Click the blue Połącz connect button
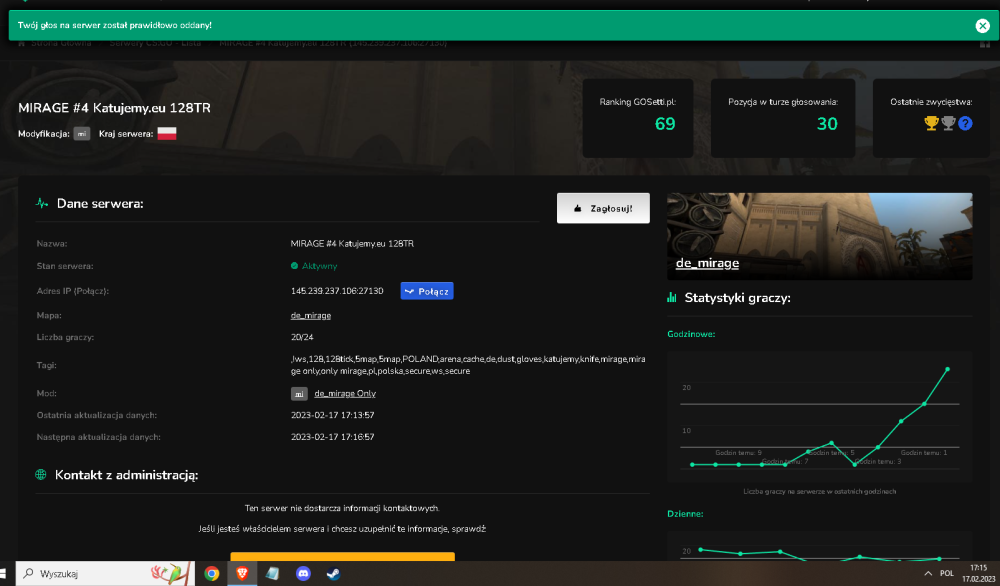Screen dimensions: 1000x586 click(427, 291)
